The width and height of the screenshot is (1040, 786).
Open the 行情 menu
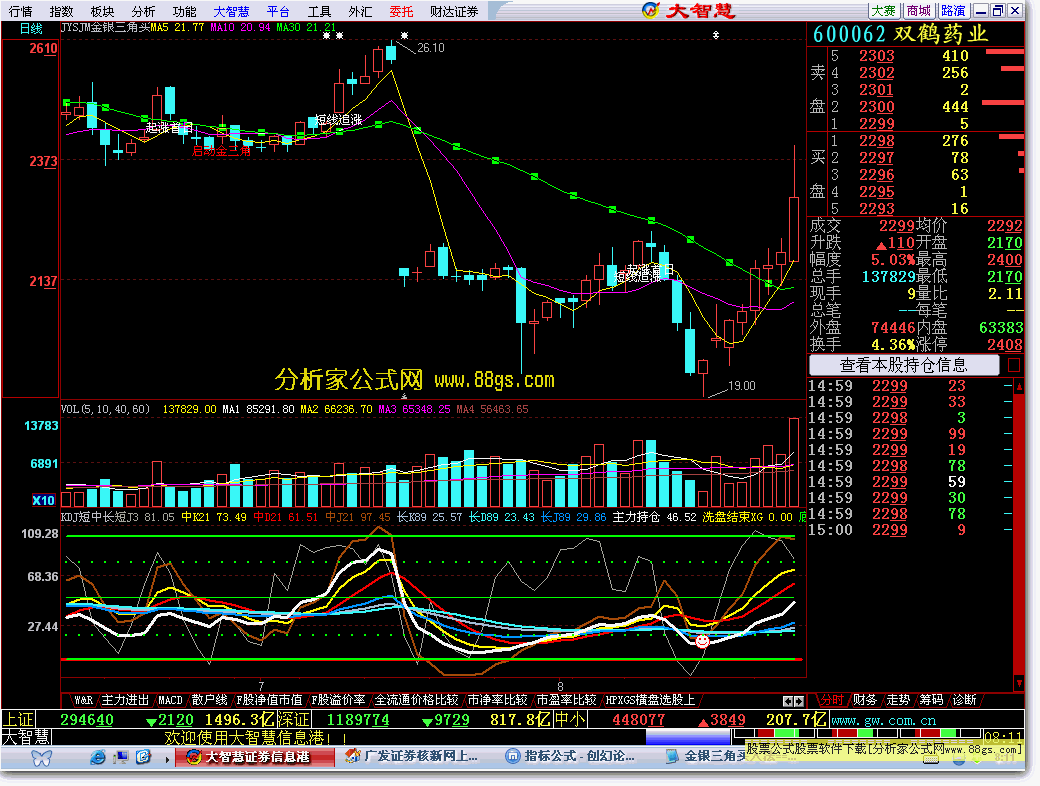pyautogui.click(x=21, y=11)
